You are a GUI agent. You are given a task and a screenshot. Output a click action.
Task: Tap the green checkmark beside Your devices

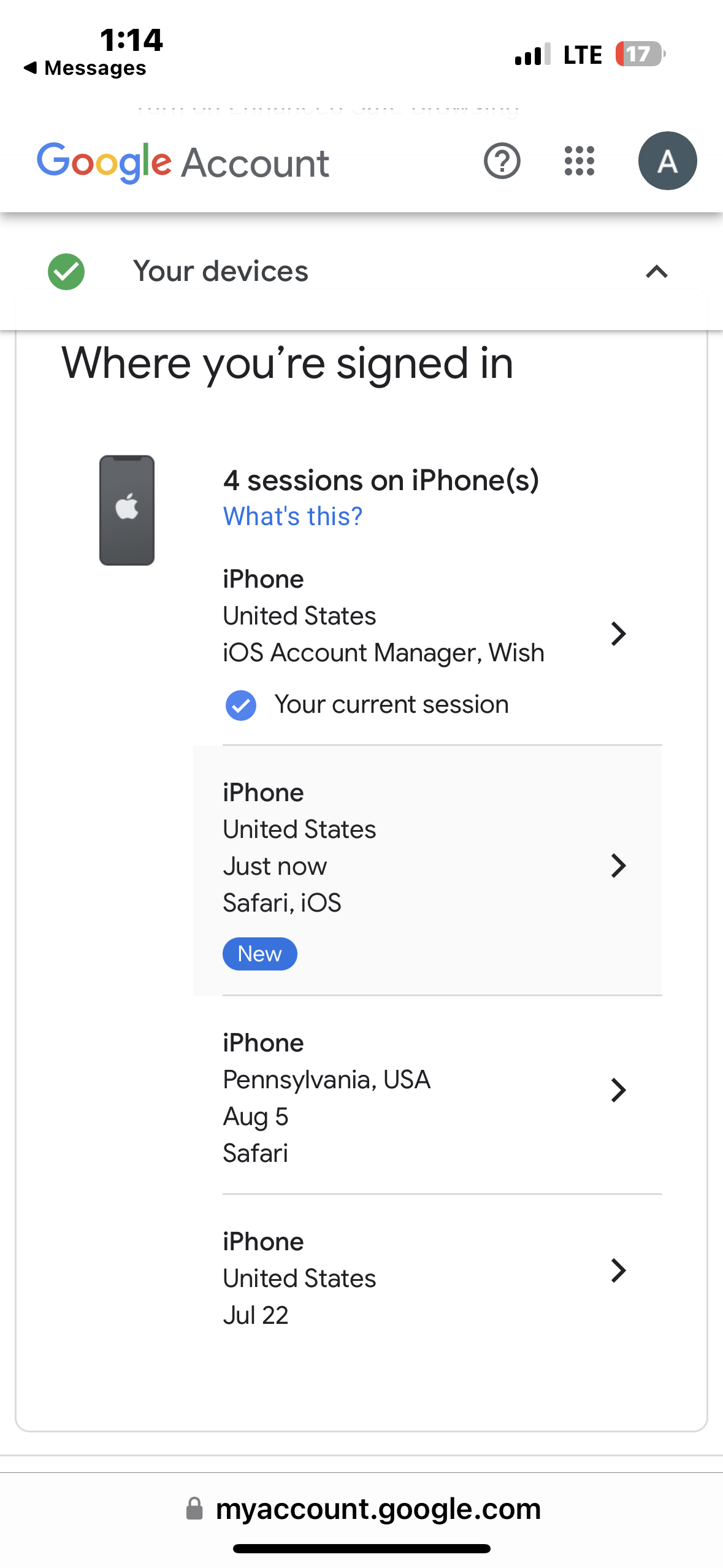pyautogui.click(x=66, y=271)
